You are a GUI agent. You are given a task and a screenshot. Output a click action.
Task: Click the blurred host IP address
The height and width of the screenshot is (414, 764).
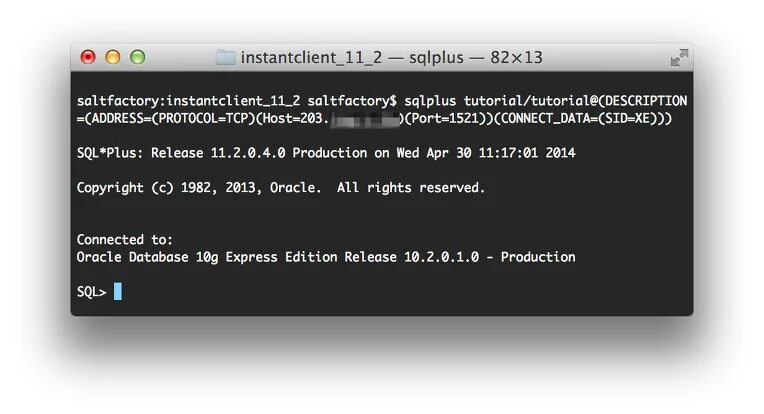(x=364, y=118)
